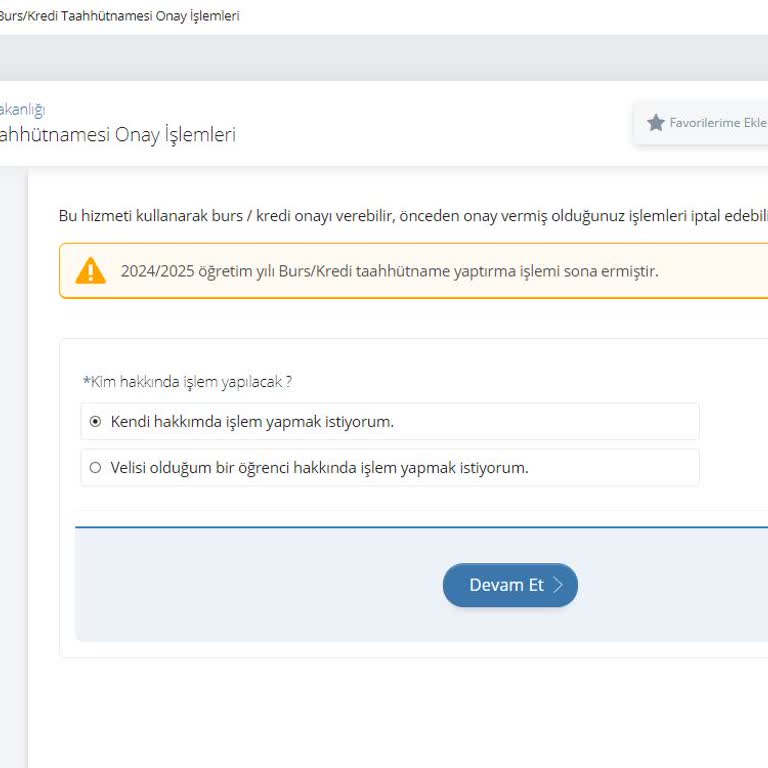Click the page heading 'Onay İşlemleri'

click(175, 134)
